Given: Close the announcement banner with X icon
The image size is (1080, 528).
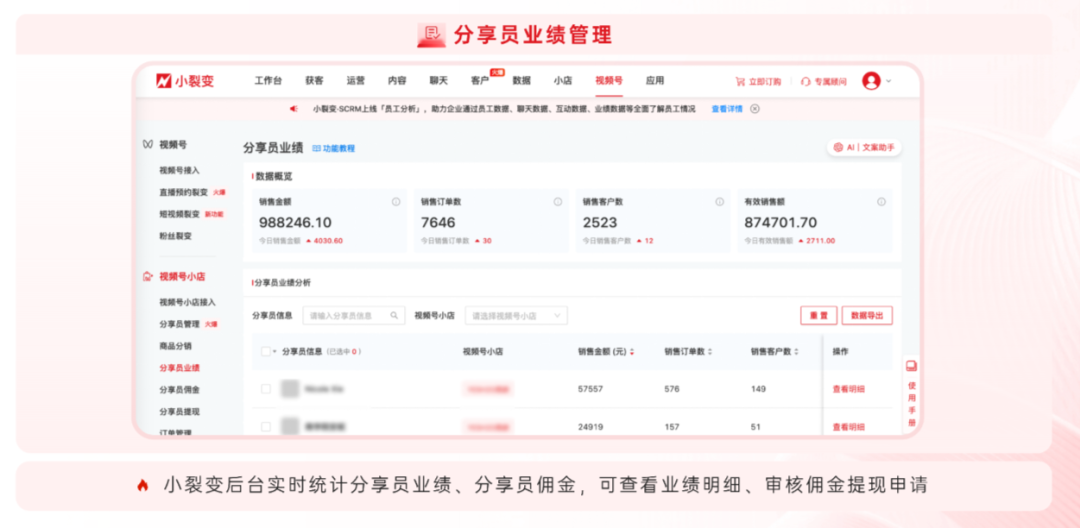Looking at the screenshot, I should 755,109.
